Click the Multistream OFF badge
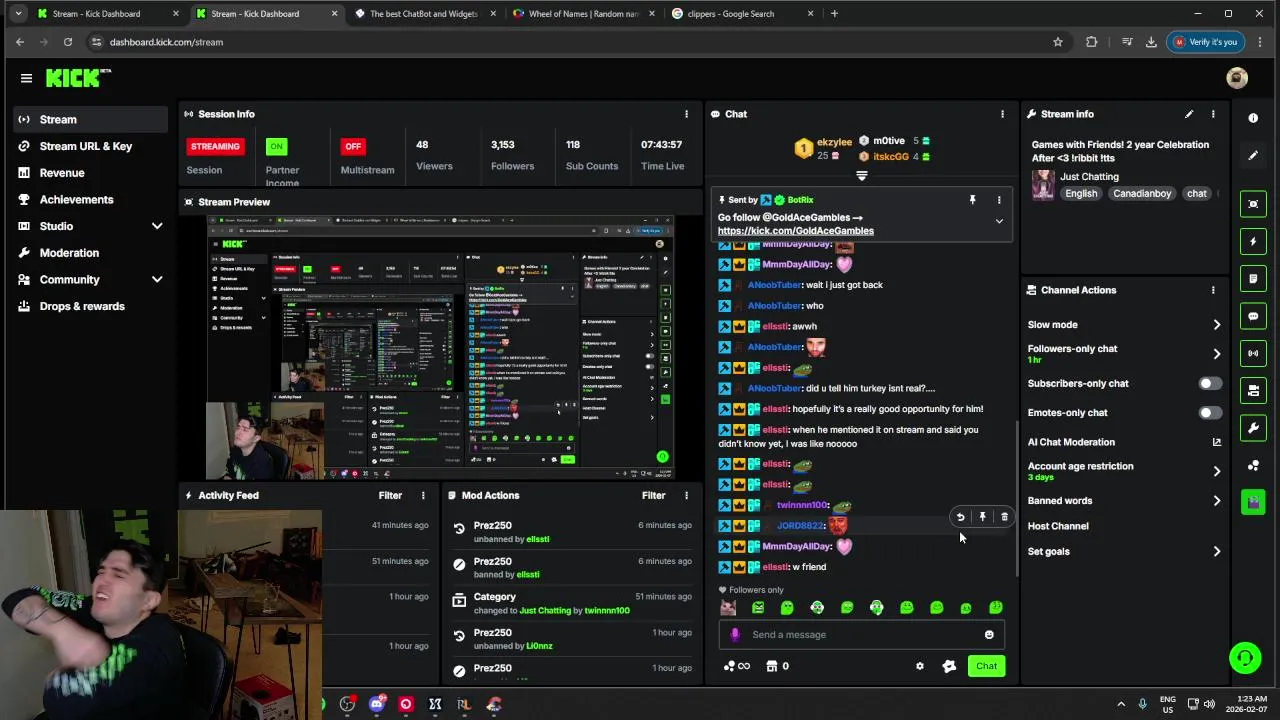 (x=353, y=146)
